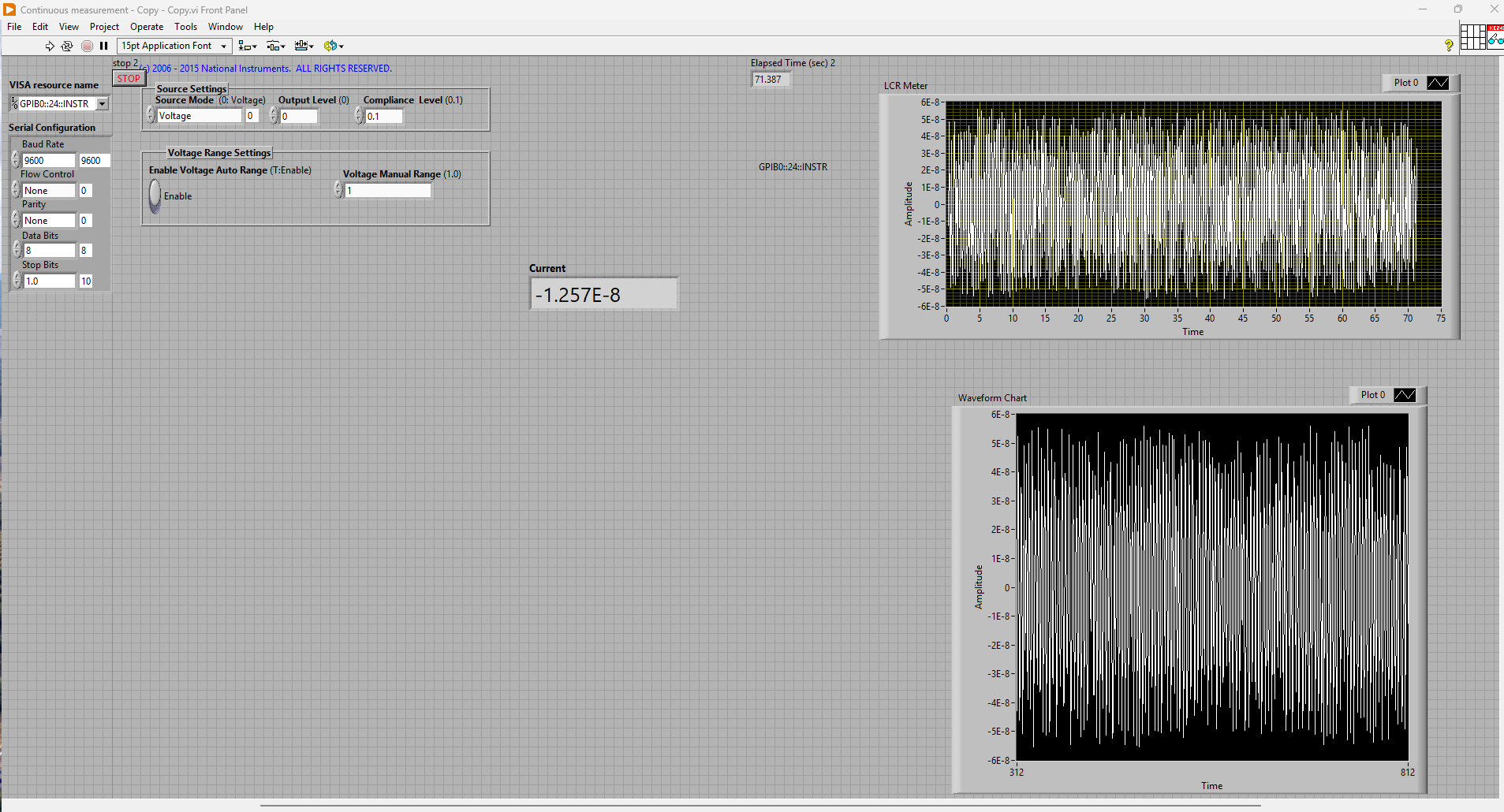Image resolution: width=1504 pixels, height=812 pixels.
Task: Click the Waveform Chart Plot 0 line sample
Action: pyautogui.click(x=1405, y=395)
